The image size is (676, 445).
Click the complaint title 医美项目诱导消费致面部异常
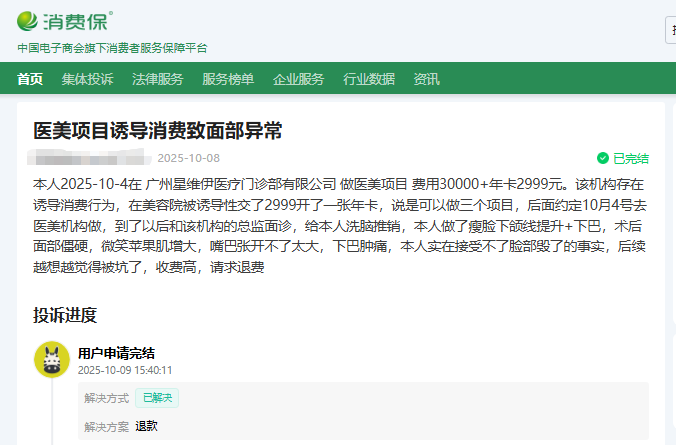click(x=158, y=130)
